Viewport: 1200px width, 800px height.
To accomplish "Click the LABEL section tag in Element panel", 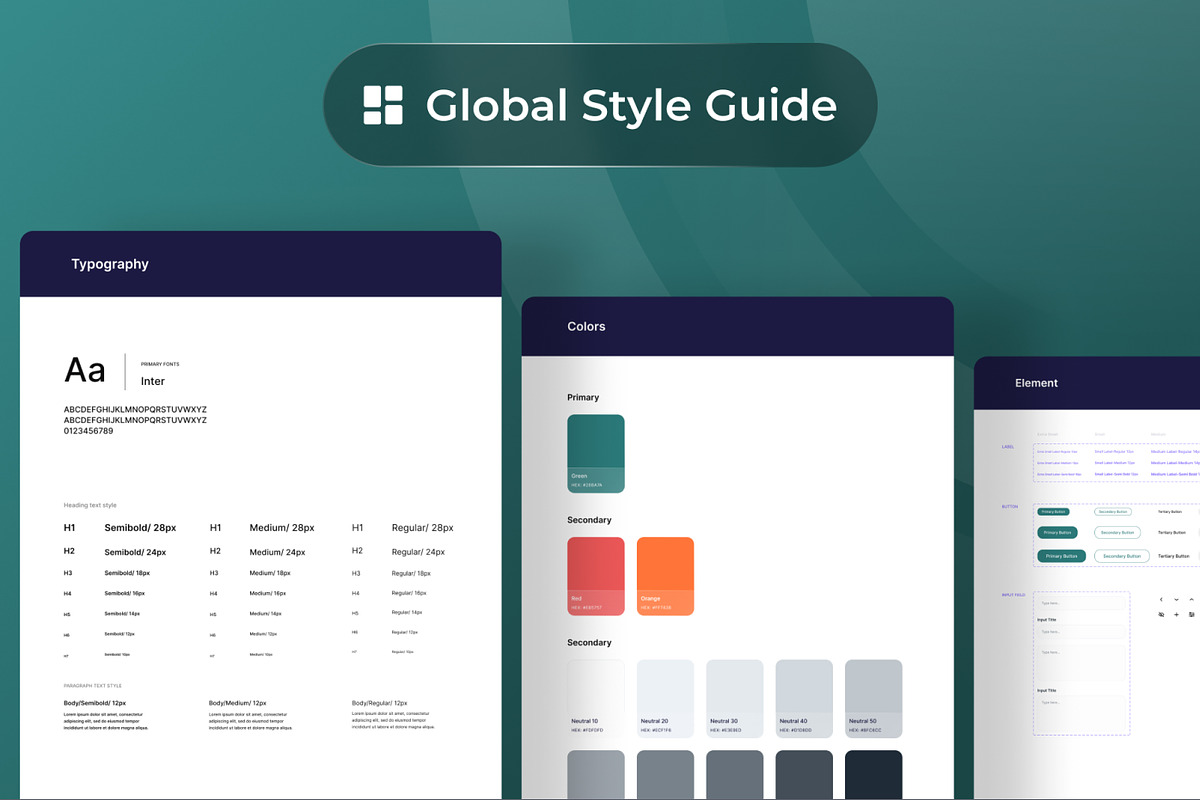I will pos(1008,447).
